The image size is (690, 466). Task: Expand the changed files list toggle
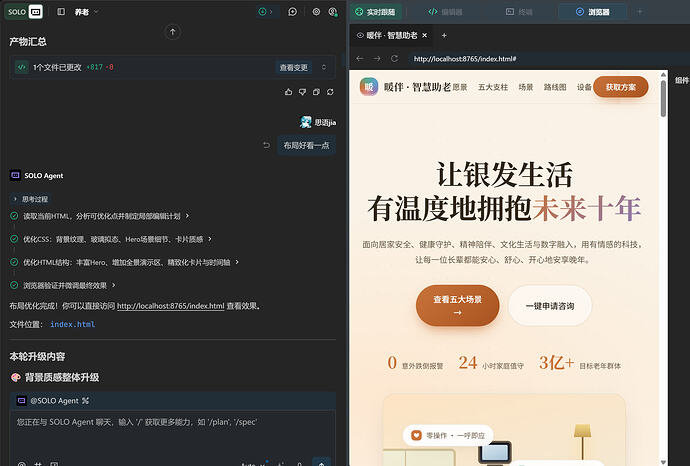[324, 67]
